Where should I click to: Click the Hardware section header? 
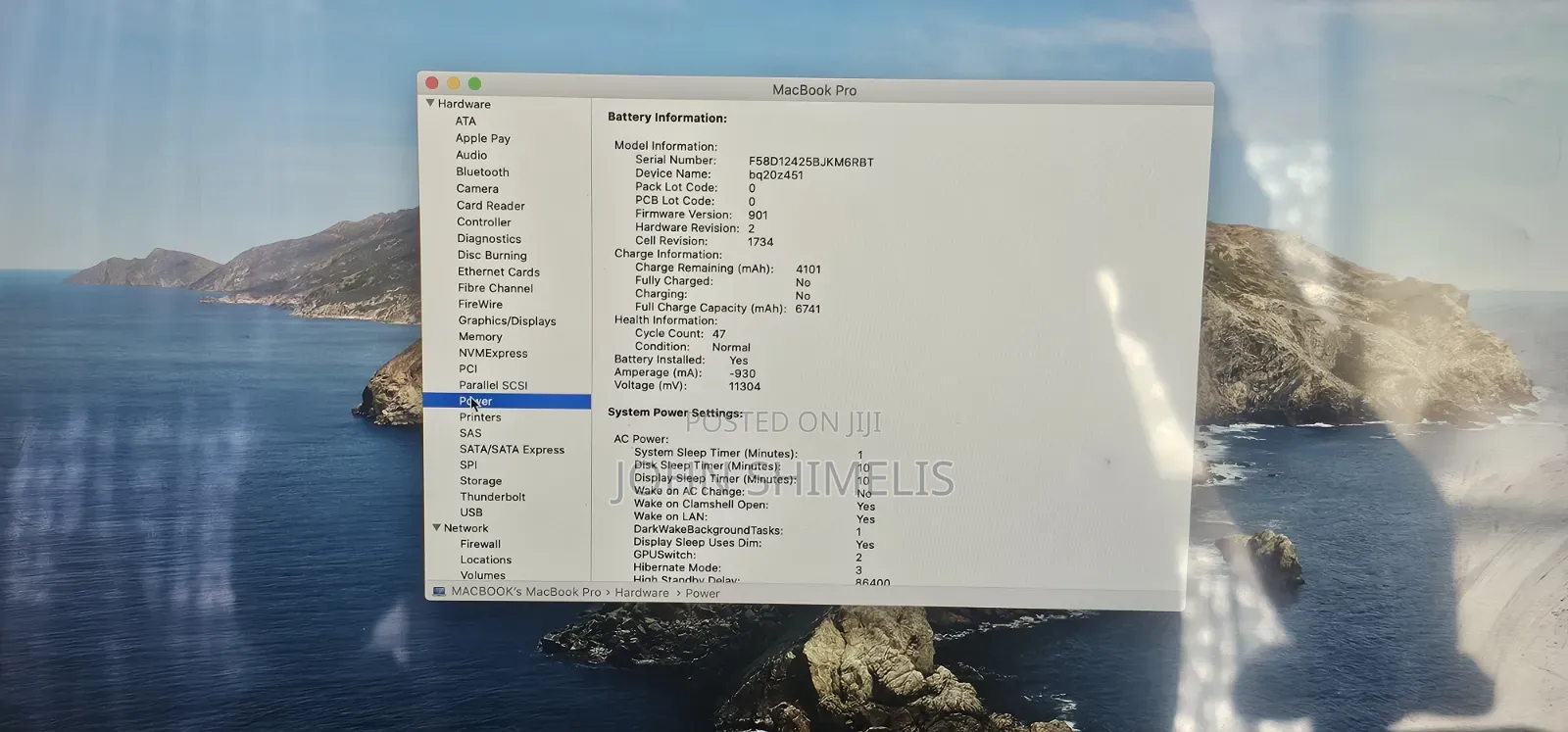tap(464, 104)
